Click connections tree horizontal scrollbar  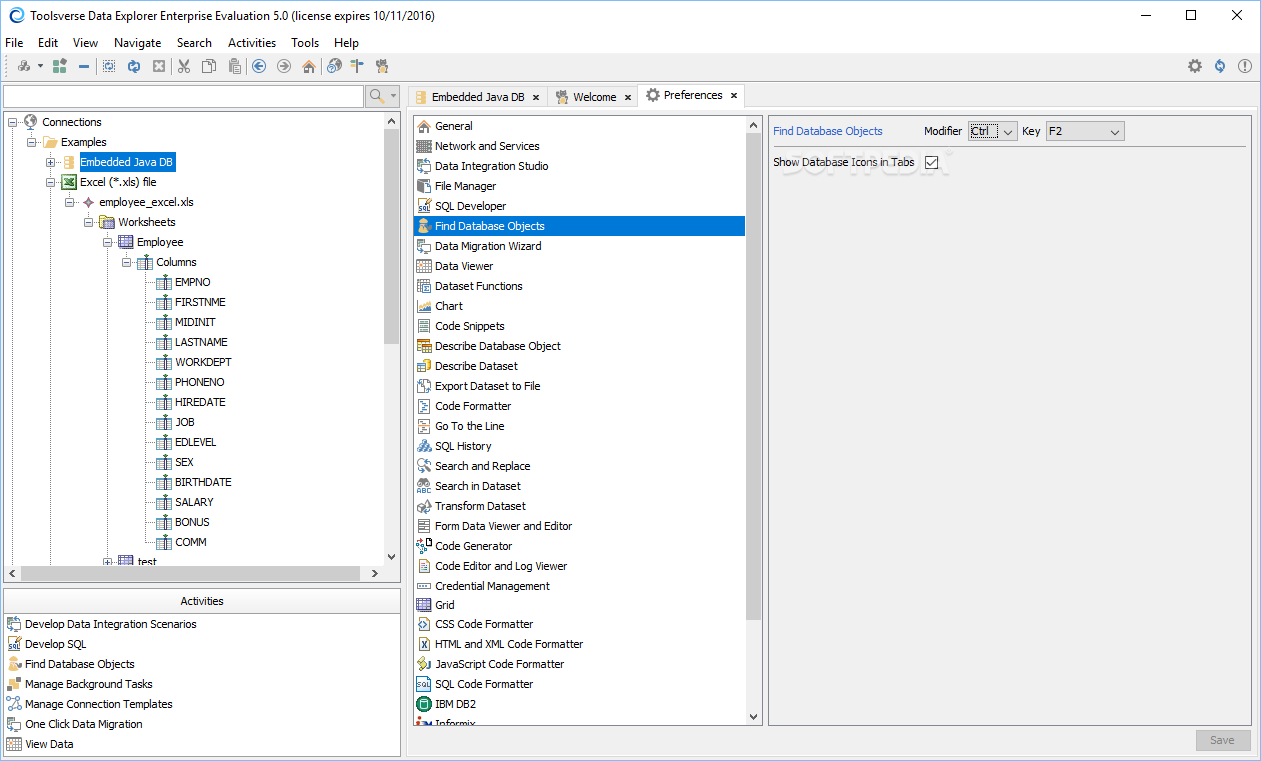pyautogui.click(x=190, y=574)
